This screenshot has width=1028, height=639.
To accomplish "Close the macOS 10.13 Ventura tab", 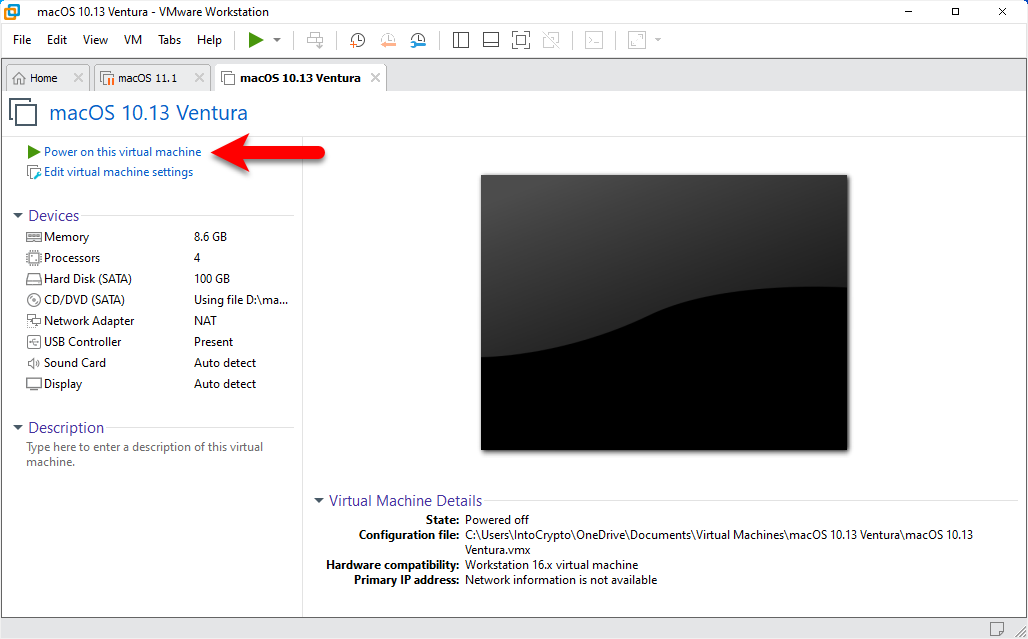I will [x=375, y=77].
